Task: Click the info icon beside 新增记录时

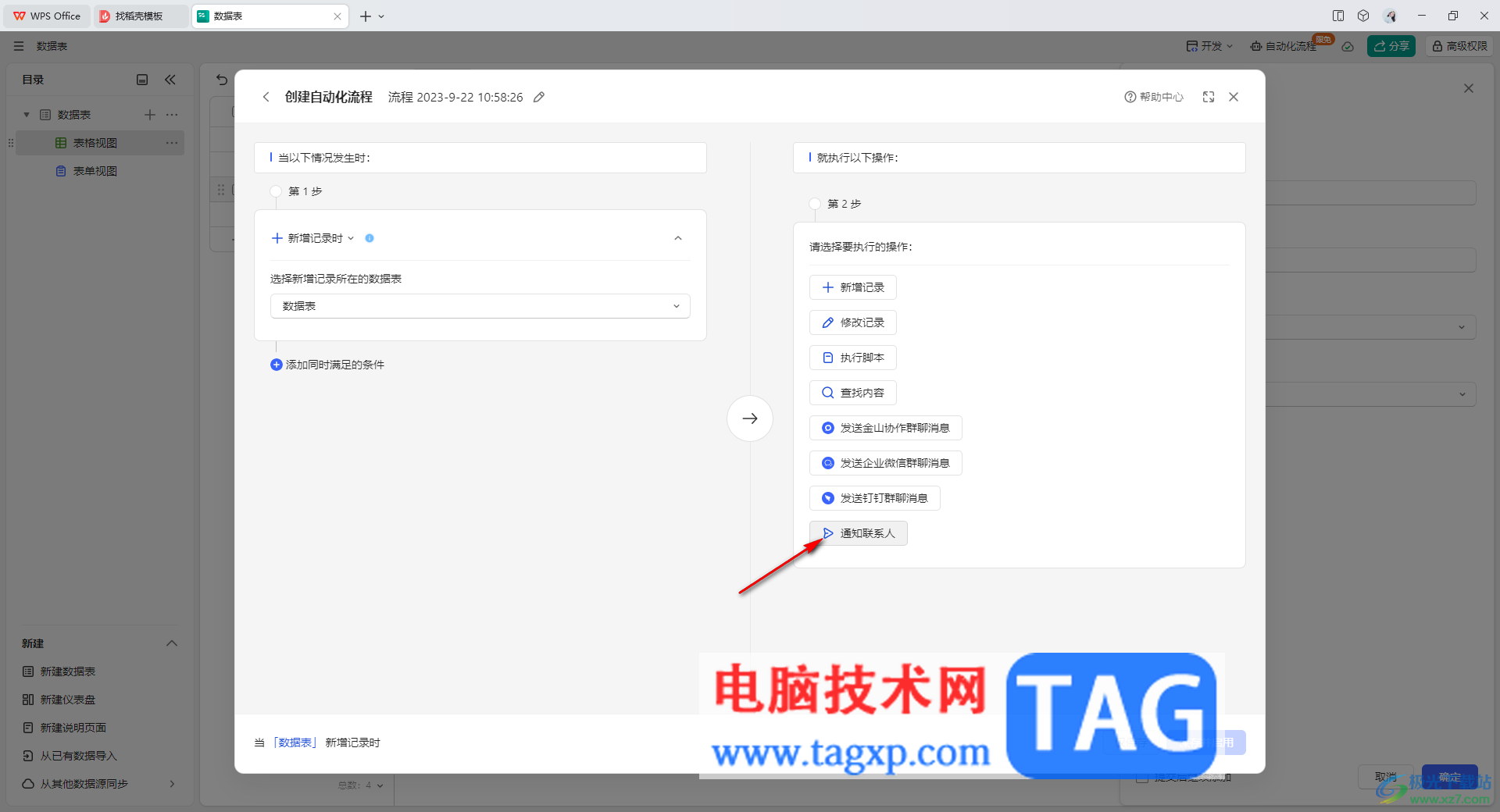Action: point(370,238)
